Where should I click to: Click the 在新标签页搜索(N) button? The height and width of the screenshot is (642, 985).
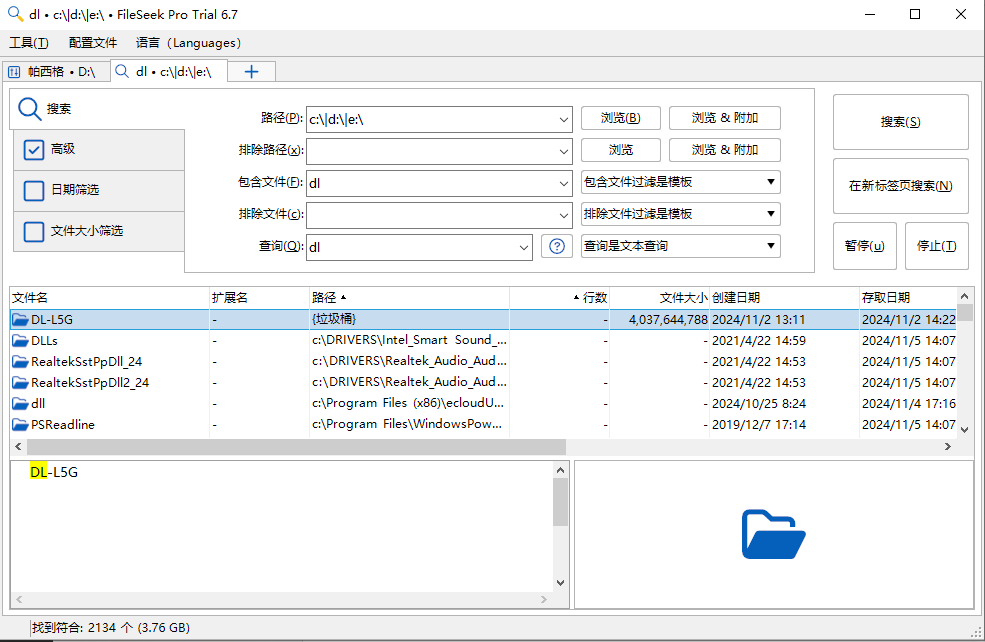900,186
